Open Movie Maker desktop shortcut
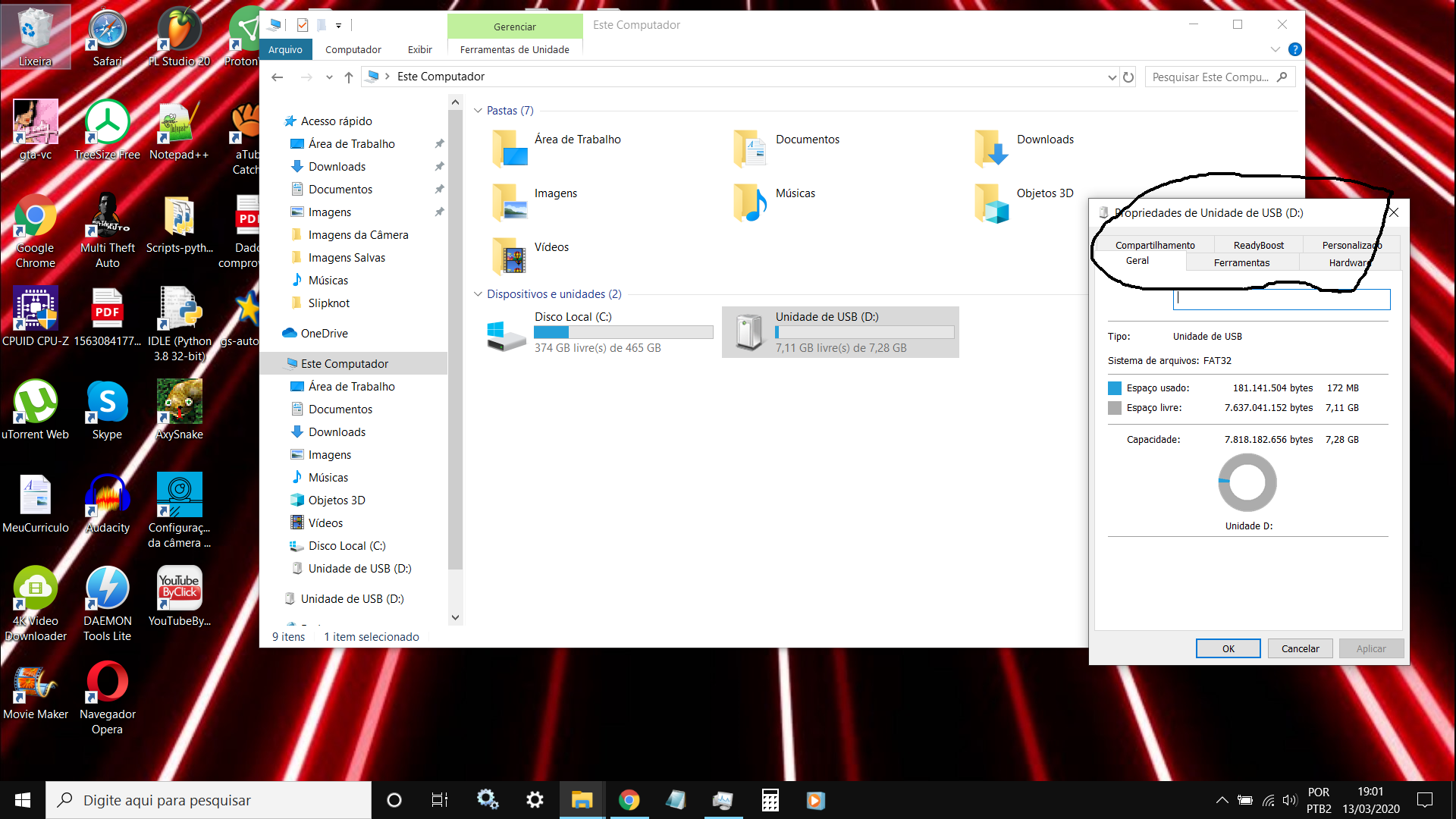The height and width of the screenshot is (819, 1456). pyautogui.click(x=36, y=689)
